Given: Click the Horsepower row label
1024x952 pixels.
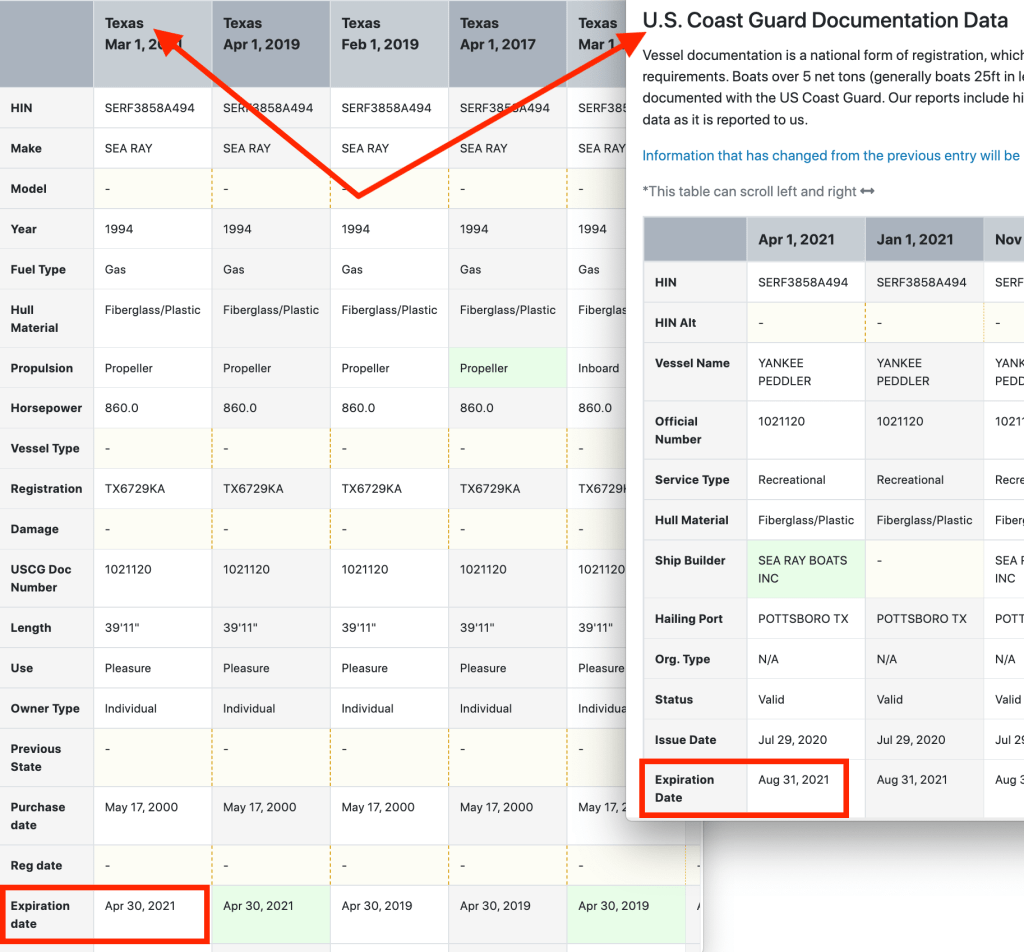Looking at the screenshot, I should click(46, 408).
